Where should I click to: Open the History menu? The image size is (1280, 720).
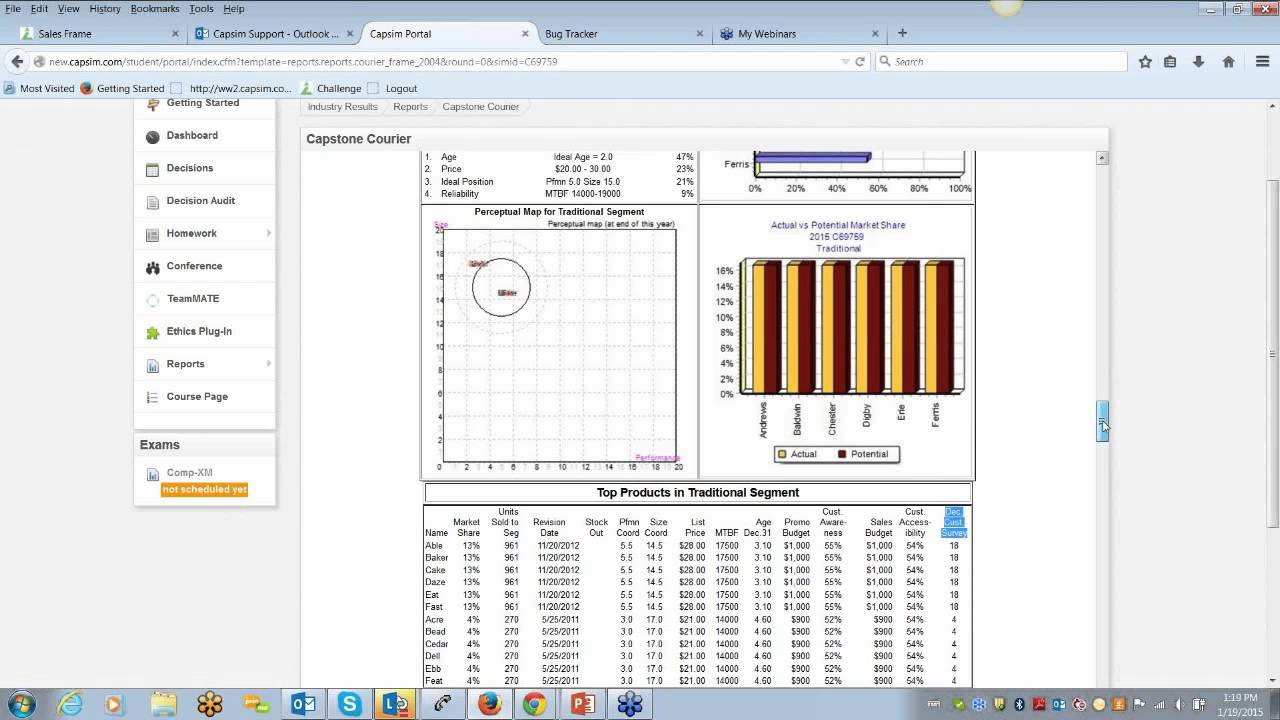[105, 8]
